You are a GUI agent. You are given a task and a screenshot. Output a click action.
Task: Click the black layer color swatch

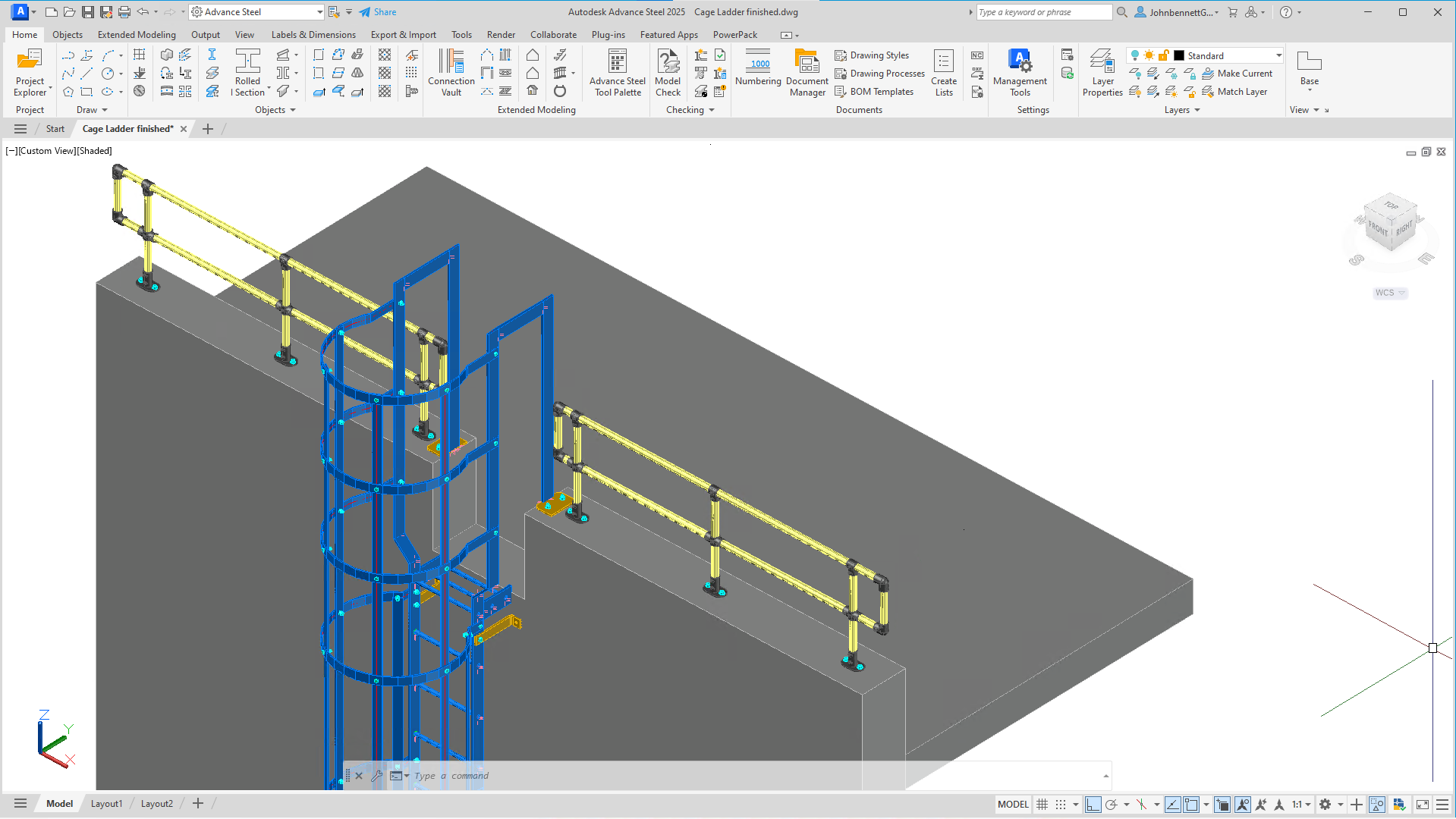1179,55
